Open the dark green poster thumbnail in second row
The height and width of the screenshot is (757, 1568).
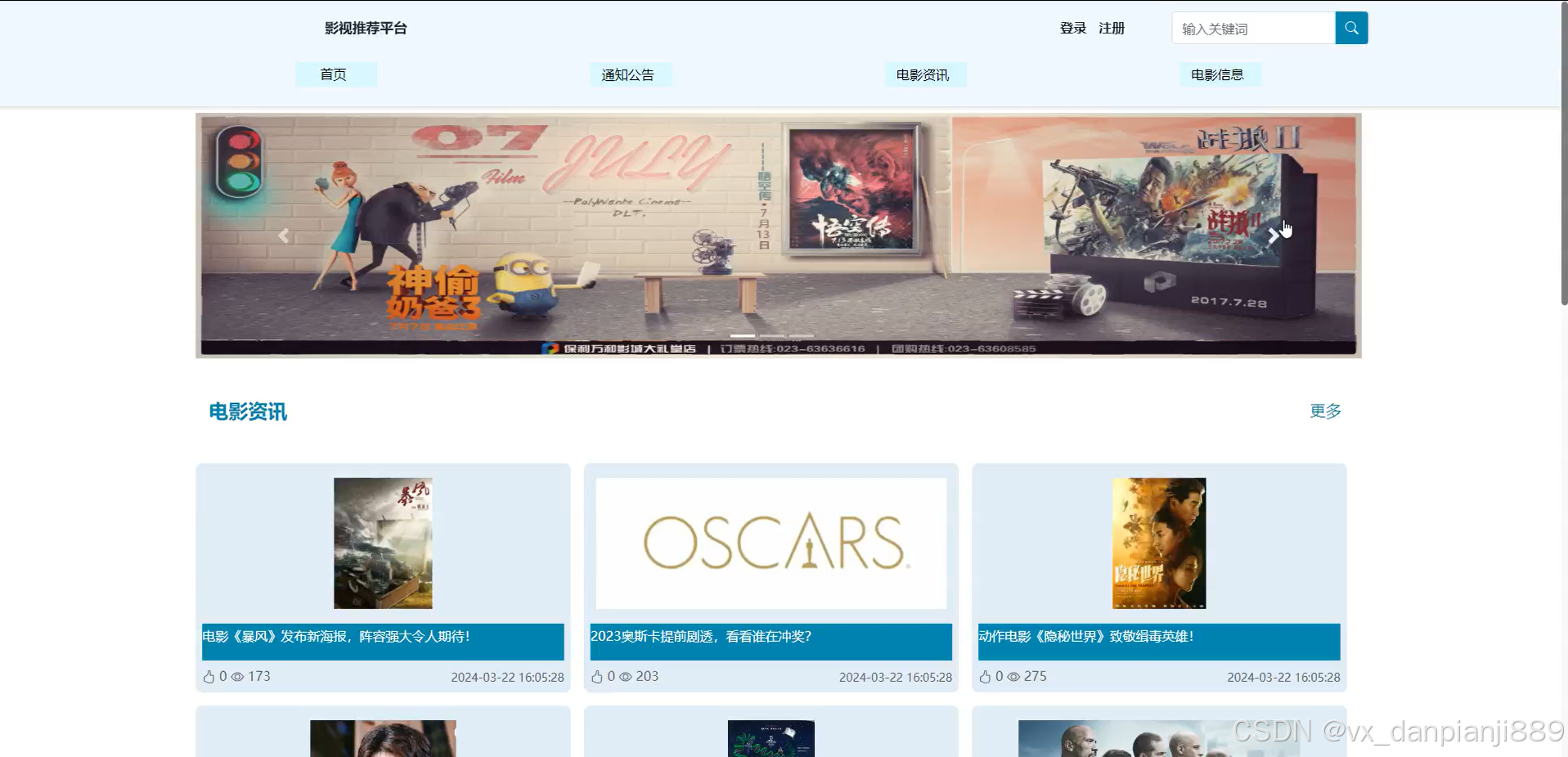[x=771, y=738]
